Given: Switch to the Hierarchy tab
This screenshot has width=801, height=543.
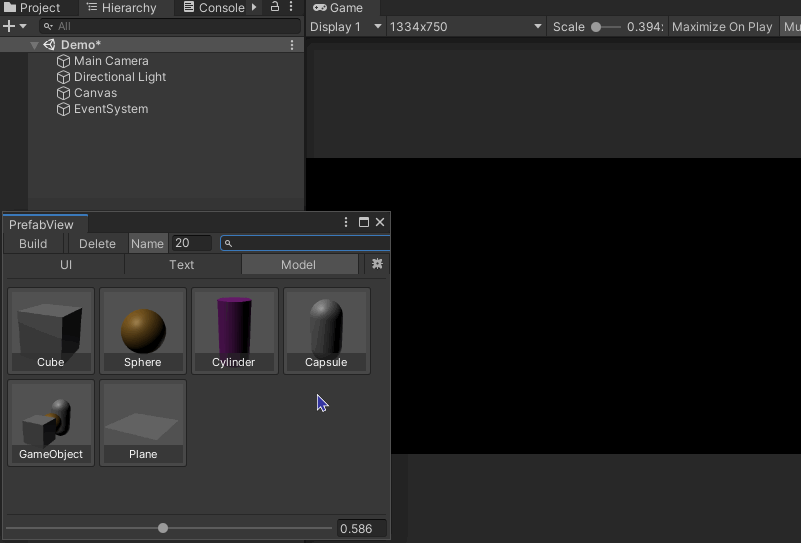Looking at the screenshot, I should coord(122,8).
